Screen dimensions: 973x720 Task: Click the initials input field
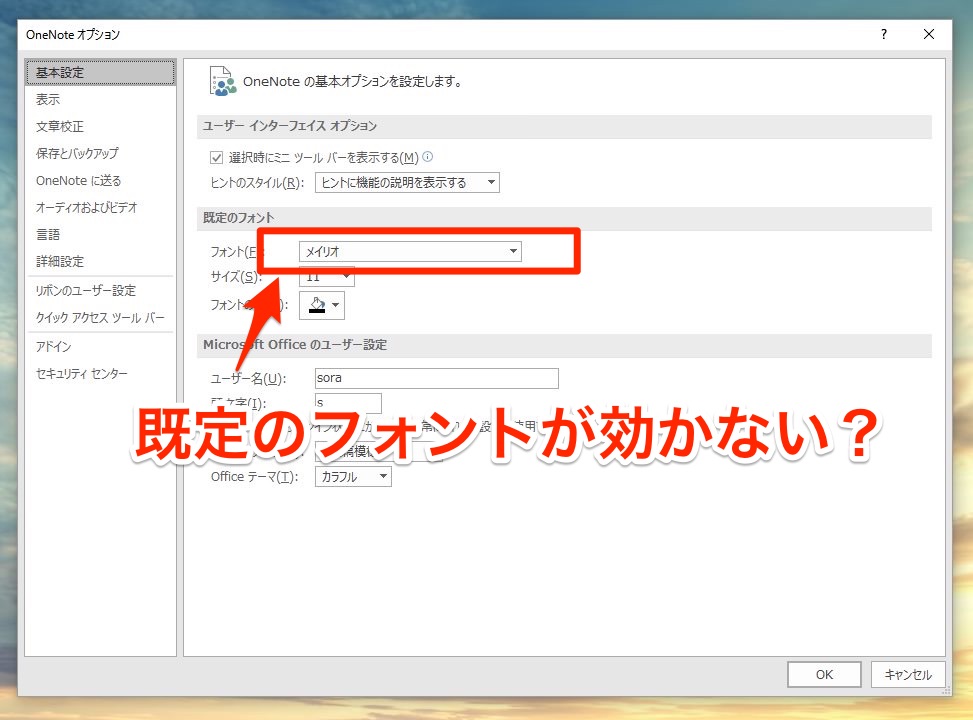pos(348,403)
